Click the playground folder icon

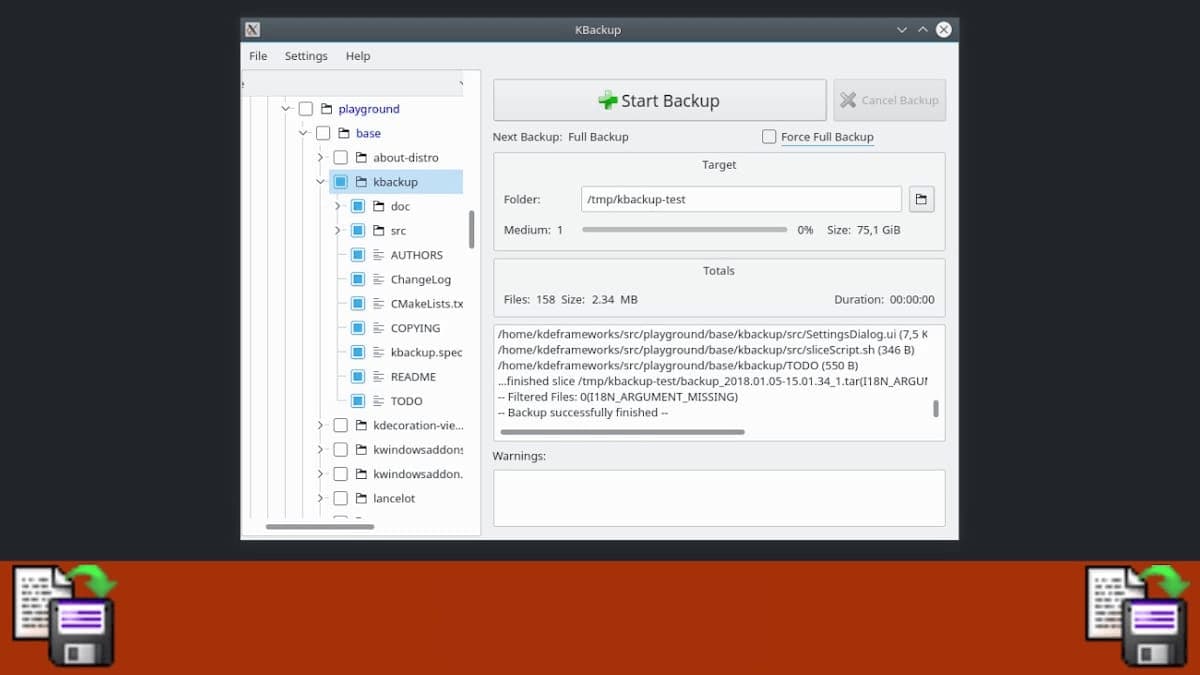tap(326, 109)
